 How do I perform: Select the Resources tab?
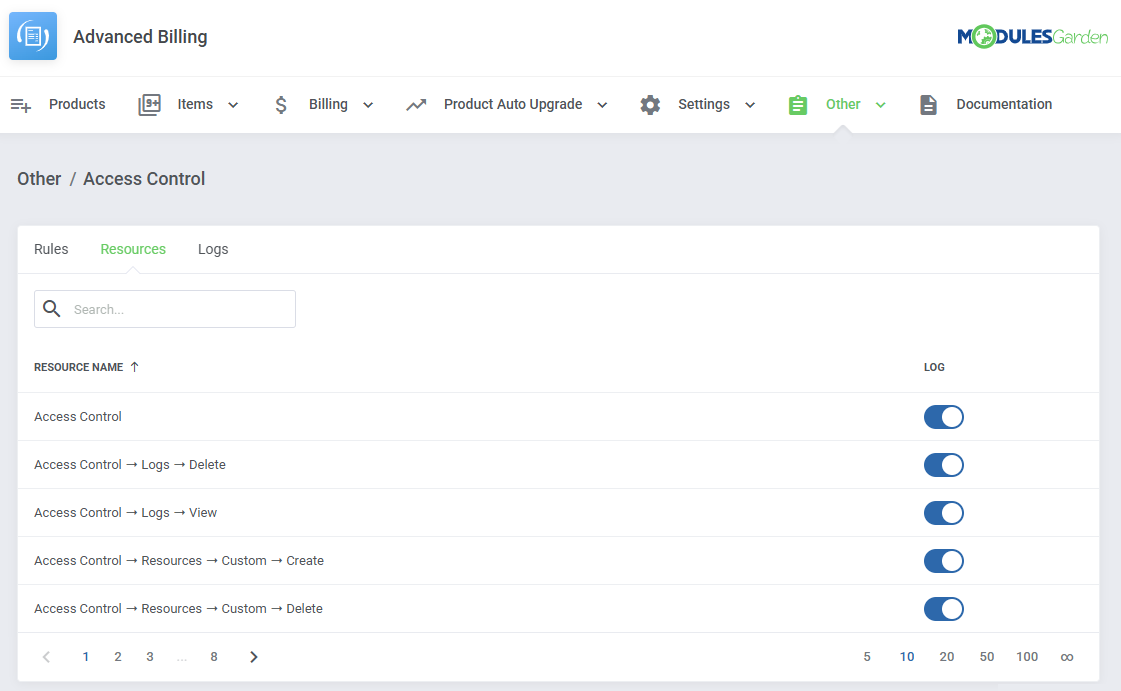133,249
